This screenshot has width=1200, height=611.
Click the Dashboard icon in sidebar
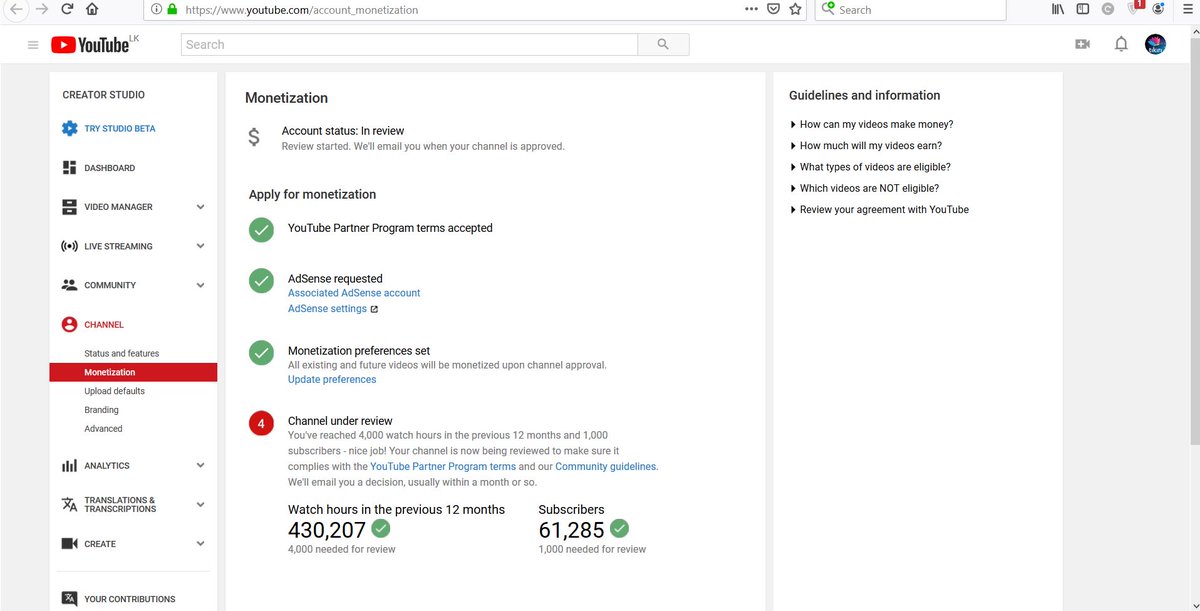pos(69,168)
